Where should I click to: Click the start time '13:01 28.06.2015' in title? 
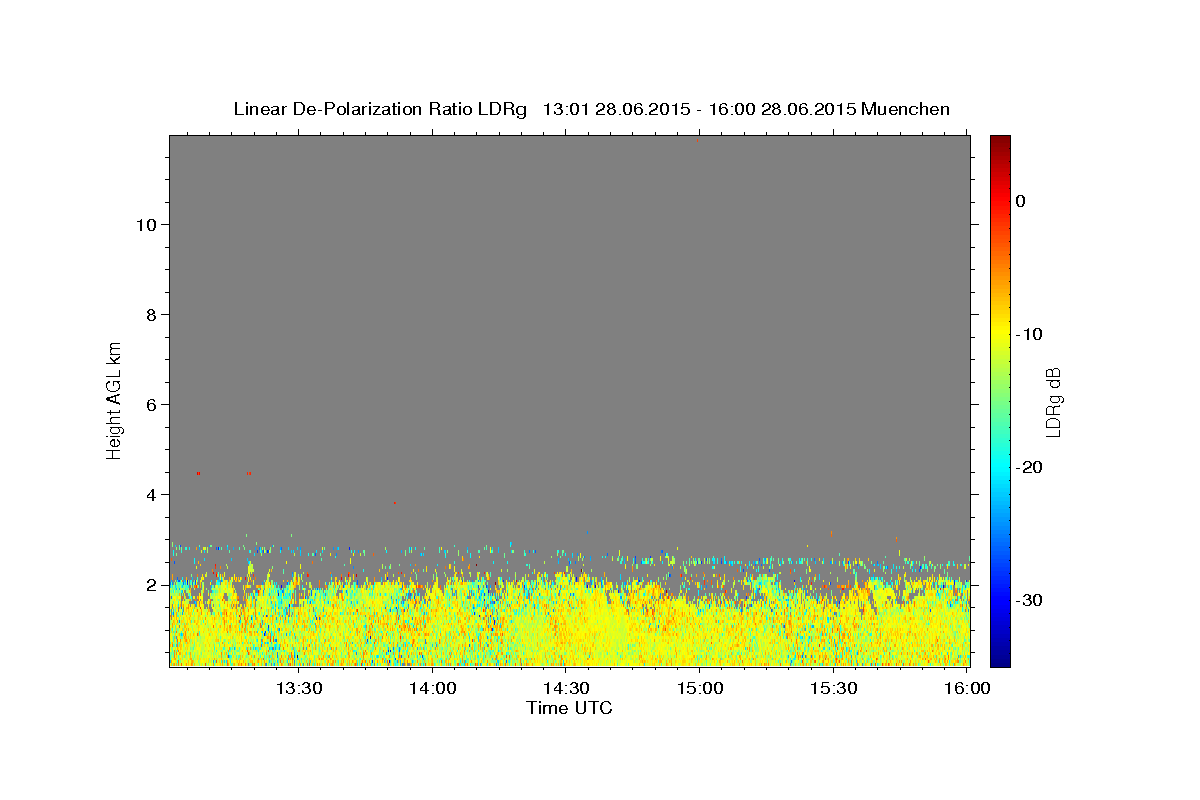click(616, 109)
